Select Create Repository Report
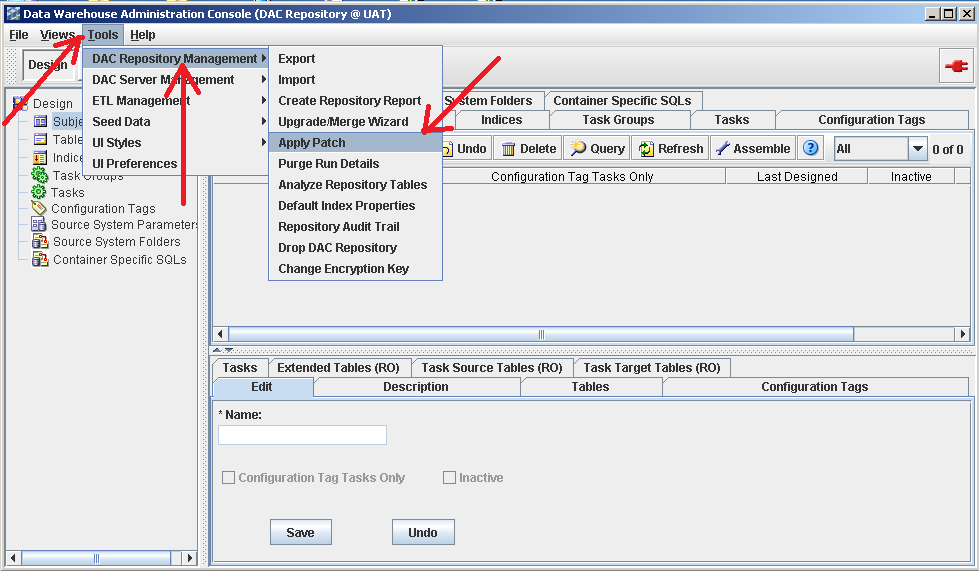979x571 pixels. tap(355, 100)
